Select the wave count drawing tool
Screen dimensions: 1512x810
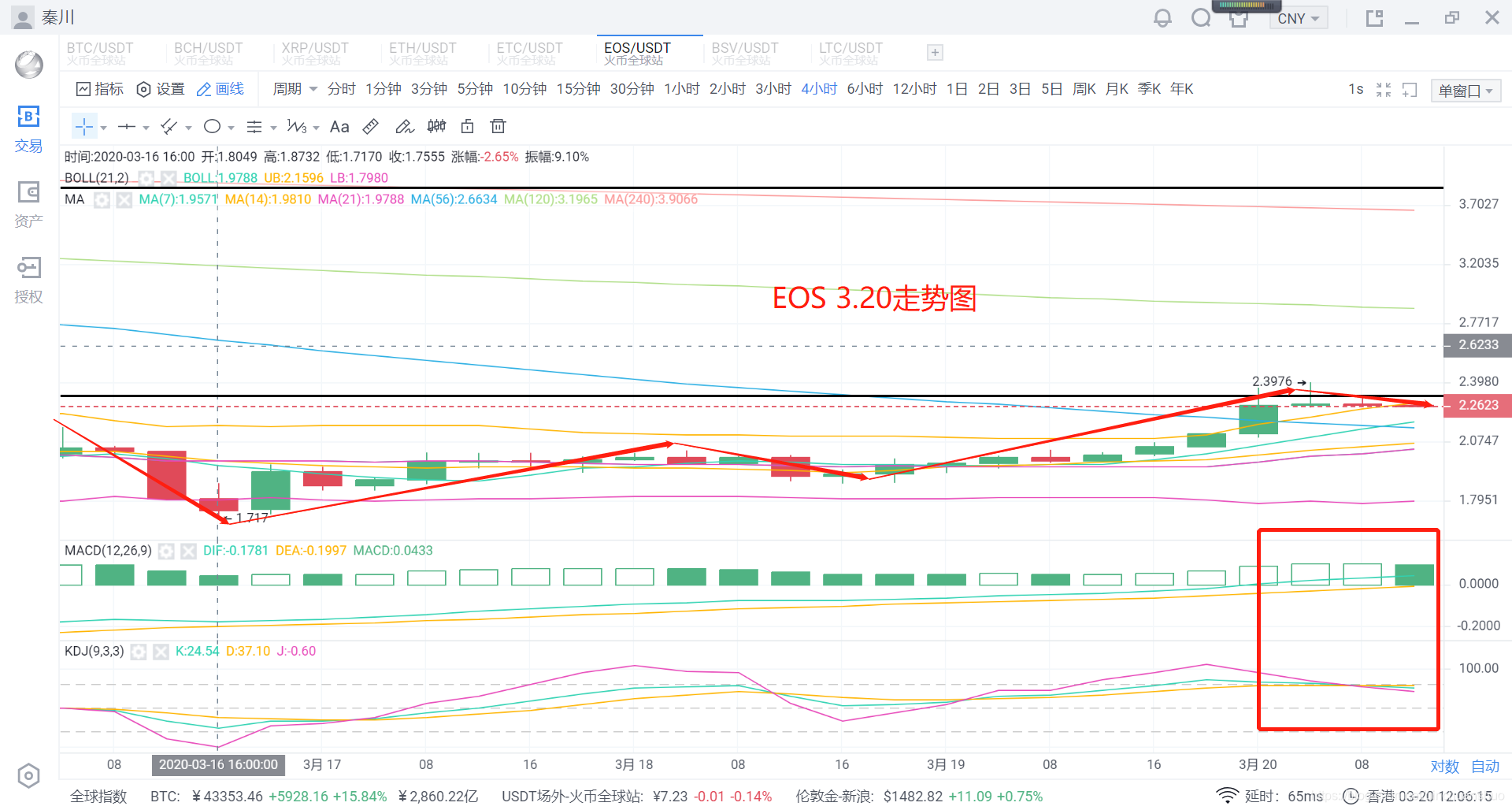point(297,127)
